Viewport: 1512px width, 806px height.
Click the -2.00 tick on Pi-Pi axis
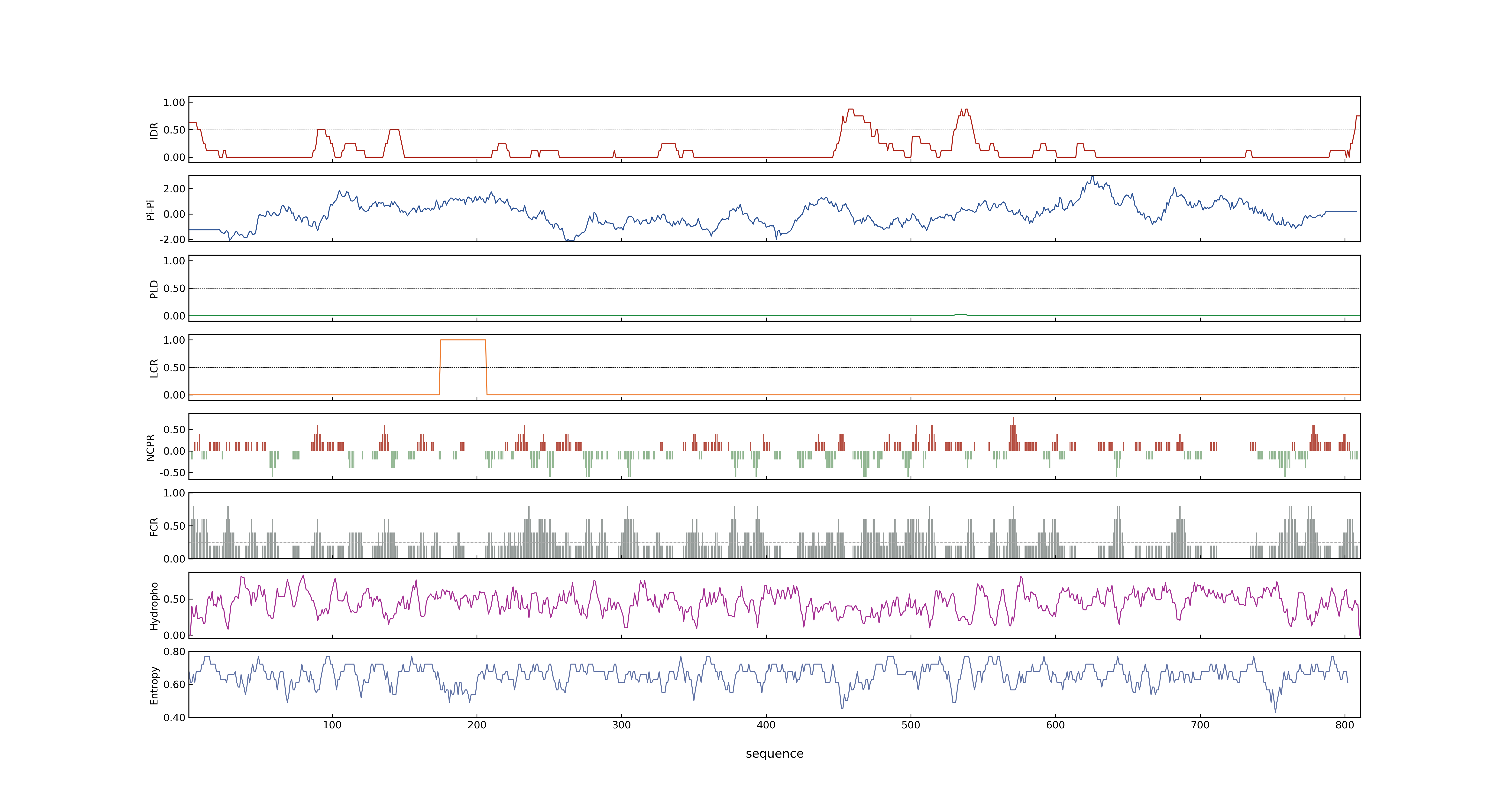(172, 239)
